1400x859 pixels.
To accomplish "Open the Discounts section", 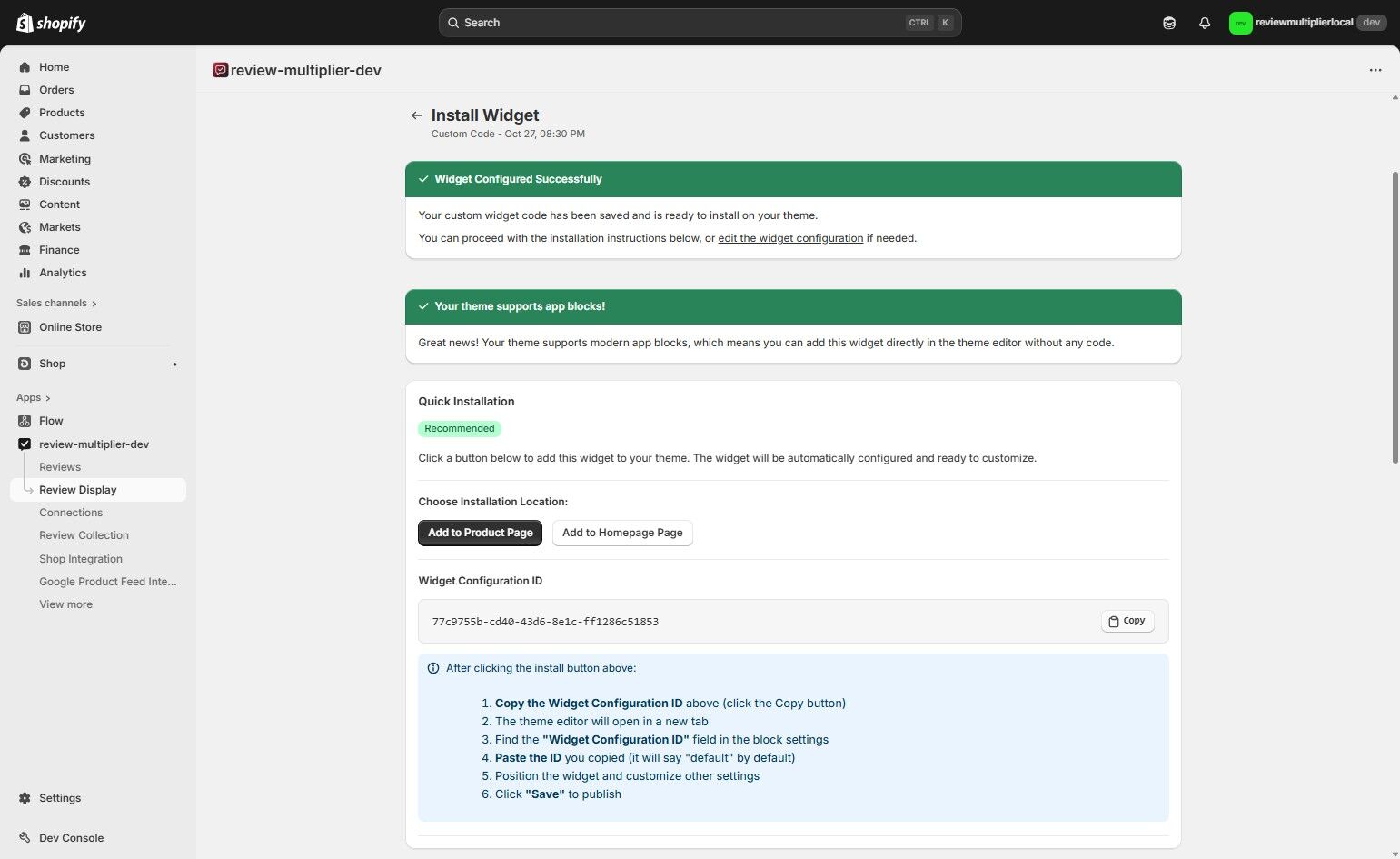I will point(64,181).
